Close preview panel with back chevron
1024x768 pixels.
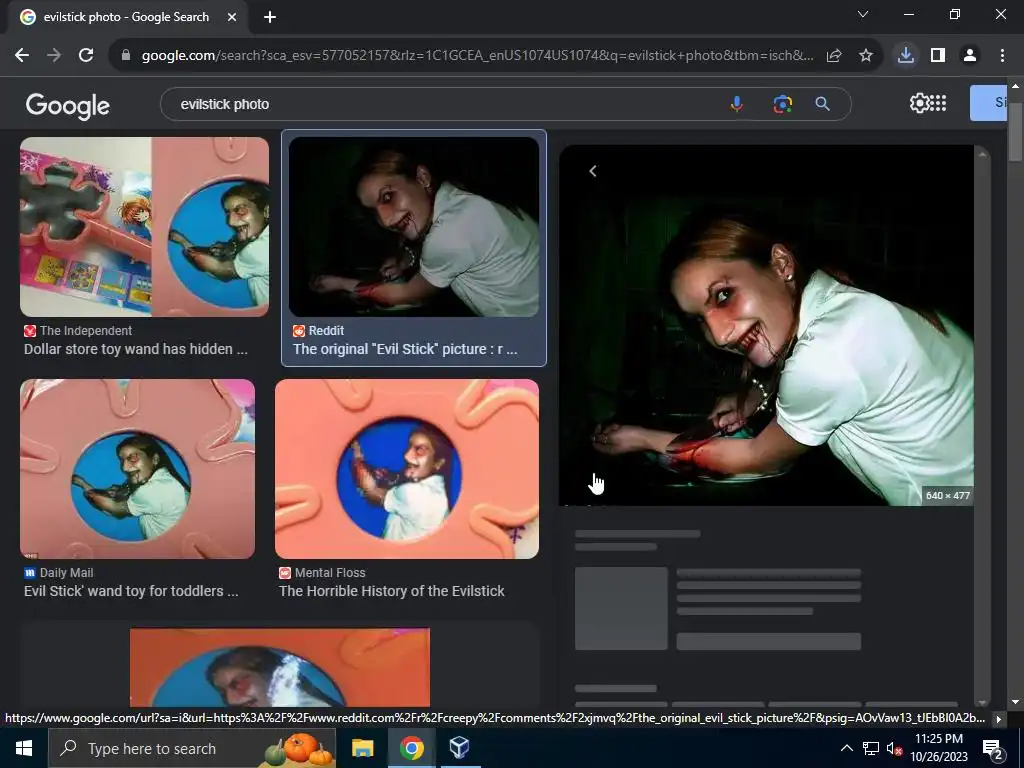592,171
